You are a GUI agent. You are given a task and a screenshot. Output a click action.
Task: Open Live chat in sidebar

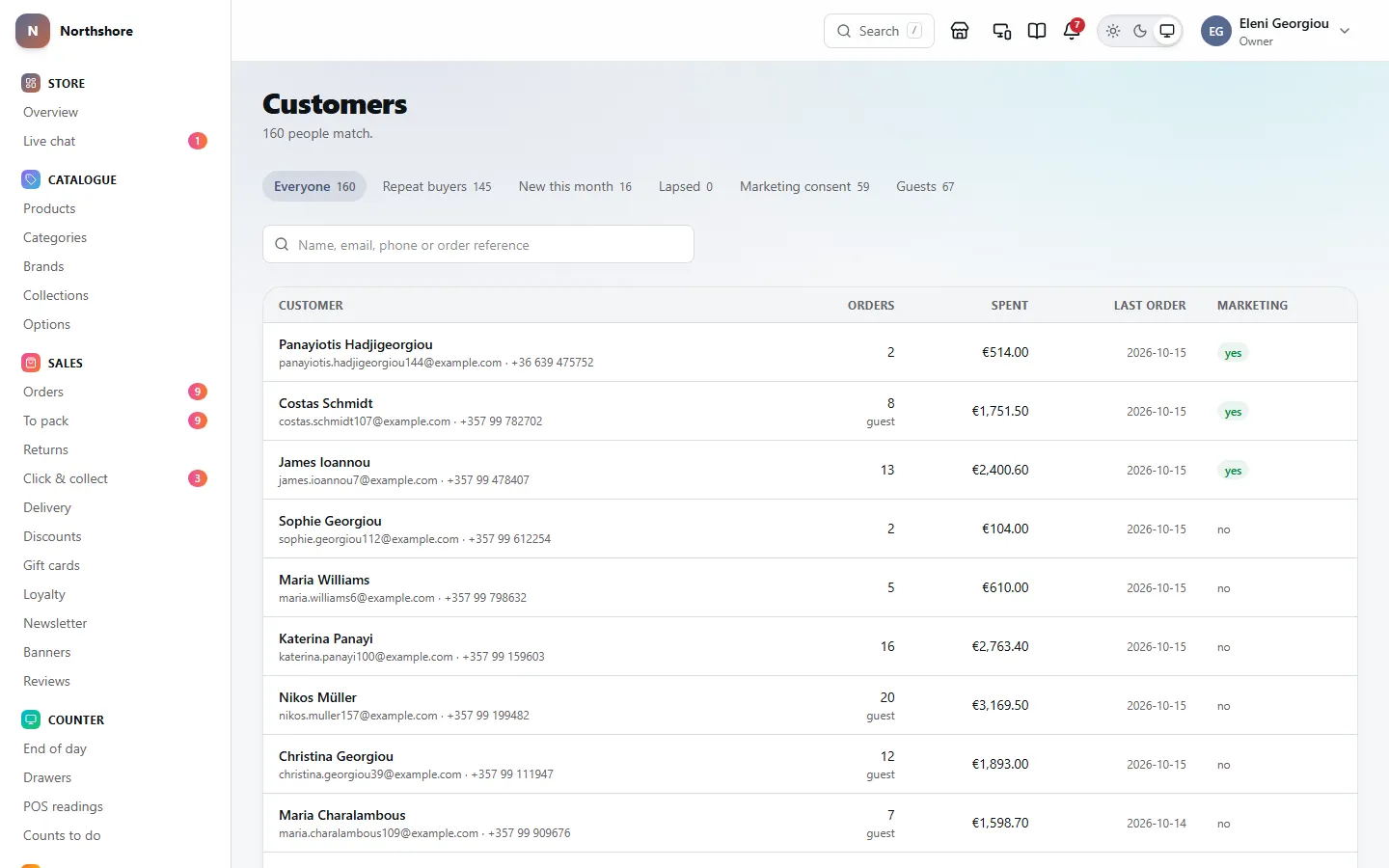point(115,141)
